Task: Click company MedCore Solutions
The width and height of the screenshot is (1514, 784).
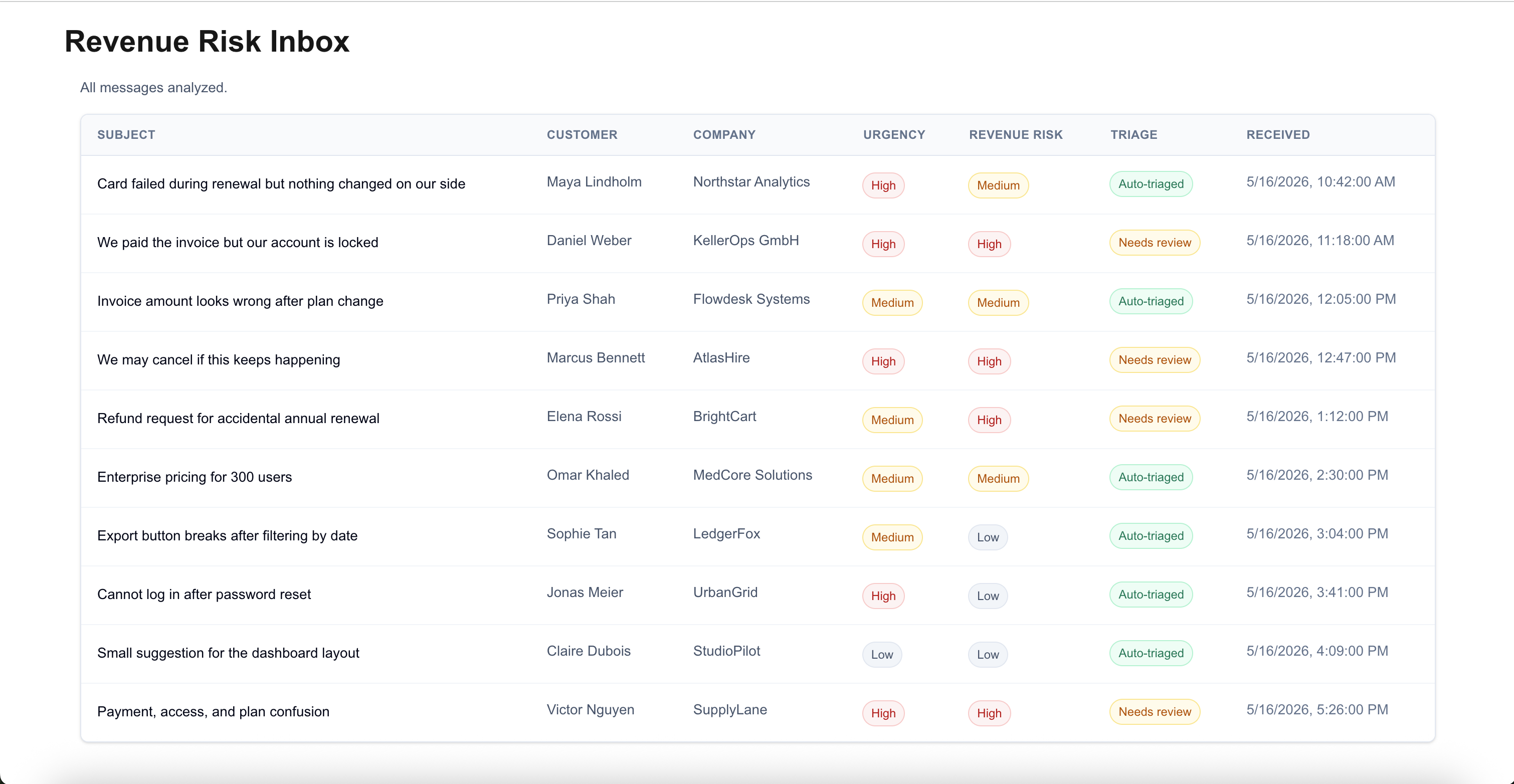Action: (x=752, y=475)
